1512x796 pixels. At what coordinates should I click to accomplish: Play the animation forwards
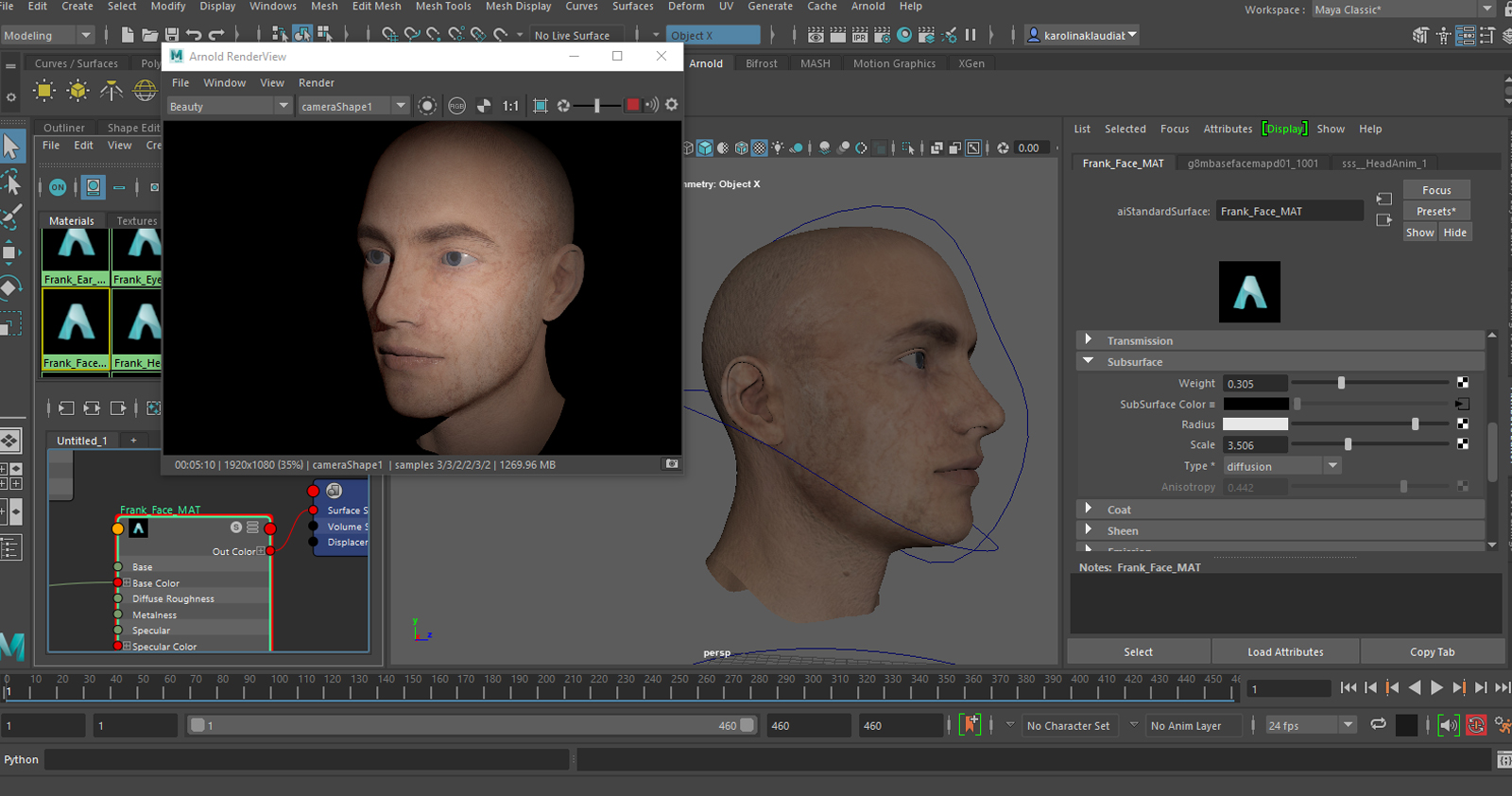[x=1436, y=688]
